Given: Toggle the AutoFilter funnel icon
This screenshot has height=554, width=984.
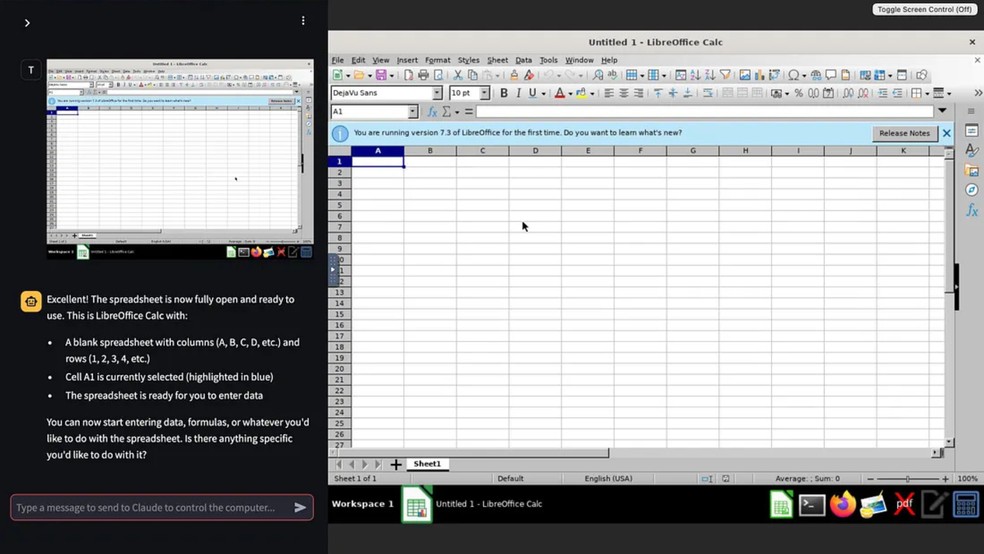Looking at the screenshot, I should [725, 75].
